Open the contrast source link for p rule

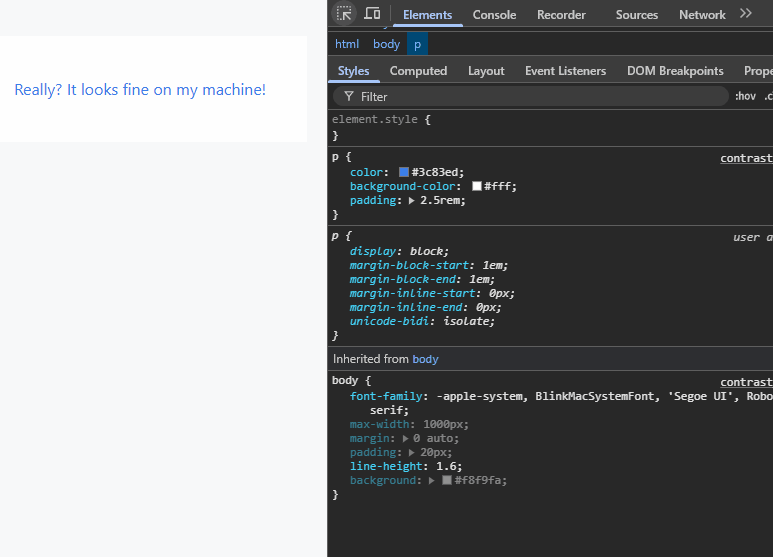coord(746,158)
